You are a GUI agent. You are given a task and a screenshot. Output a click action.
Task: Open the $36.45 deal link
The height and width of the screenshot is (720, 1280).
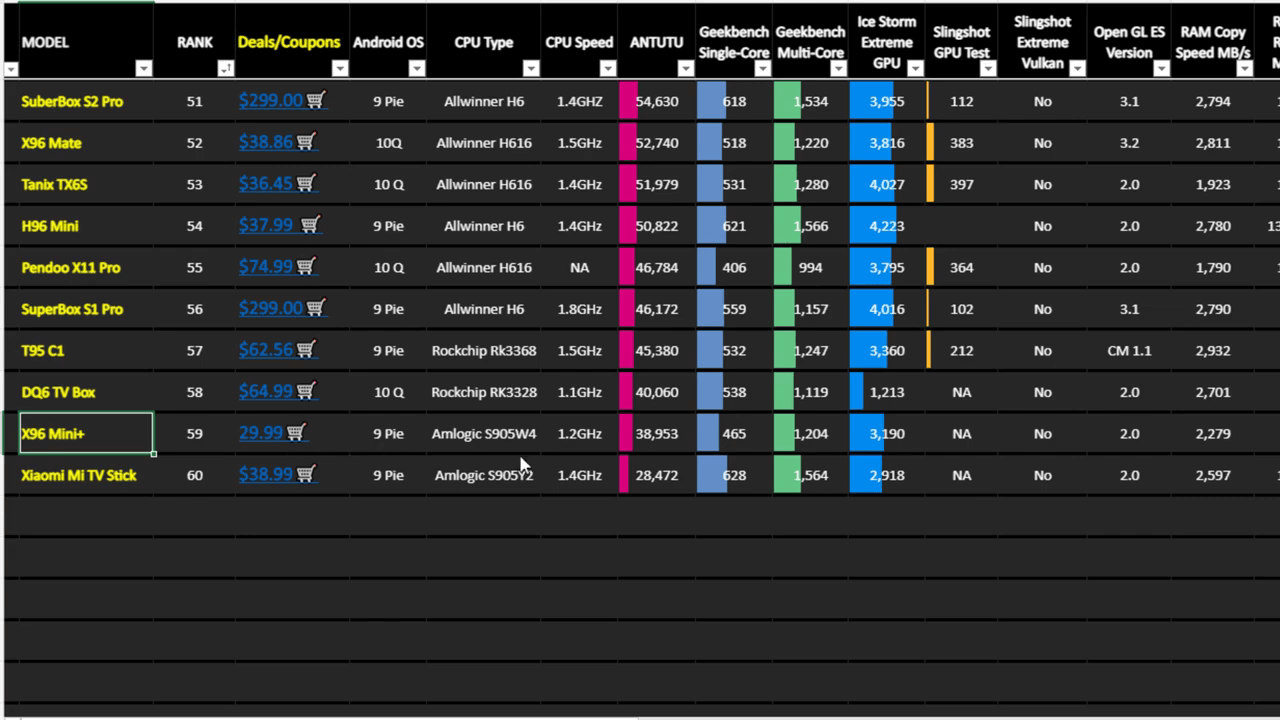(x=266, y=183)
